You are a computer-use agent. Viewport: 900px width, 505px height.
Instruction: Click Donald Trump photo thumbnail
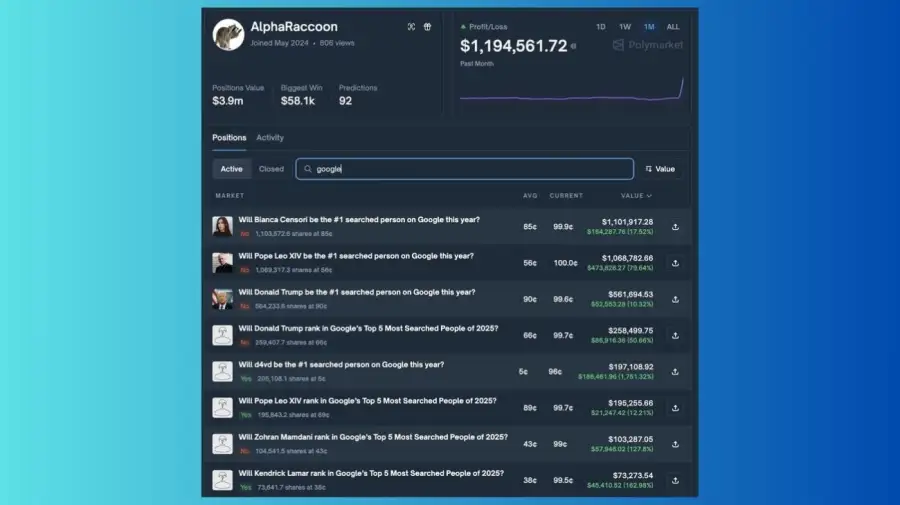(222, 299)
